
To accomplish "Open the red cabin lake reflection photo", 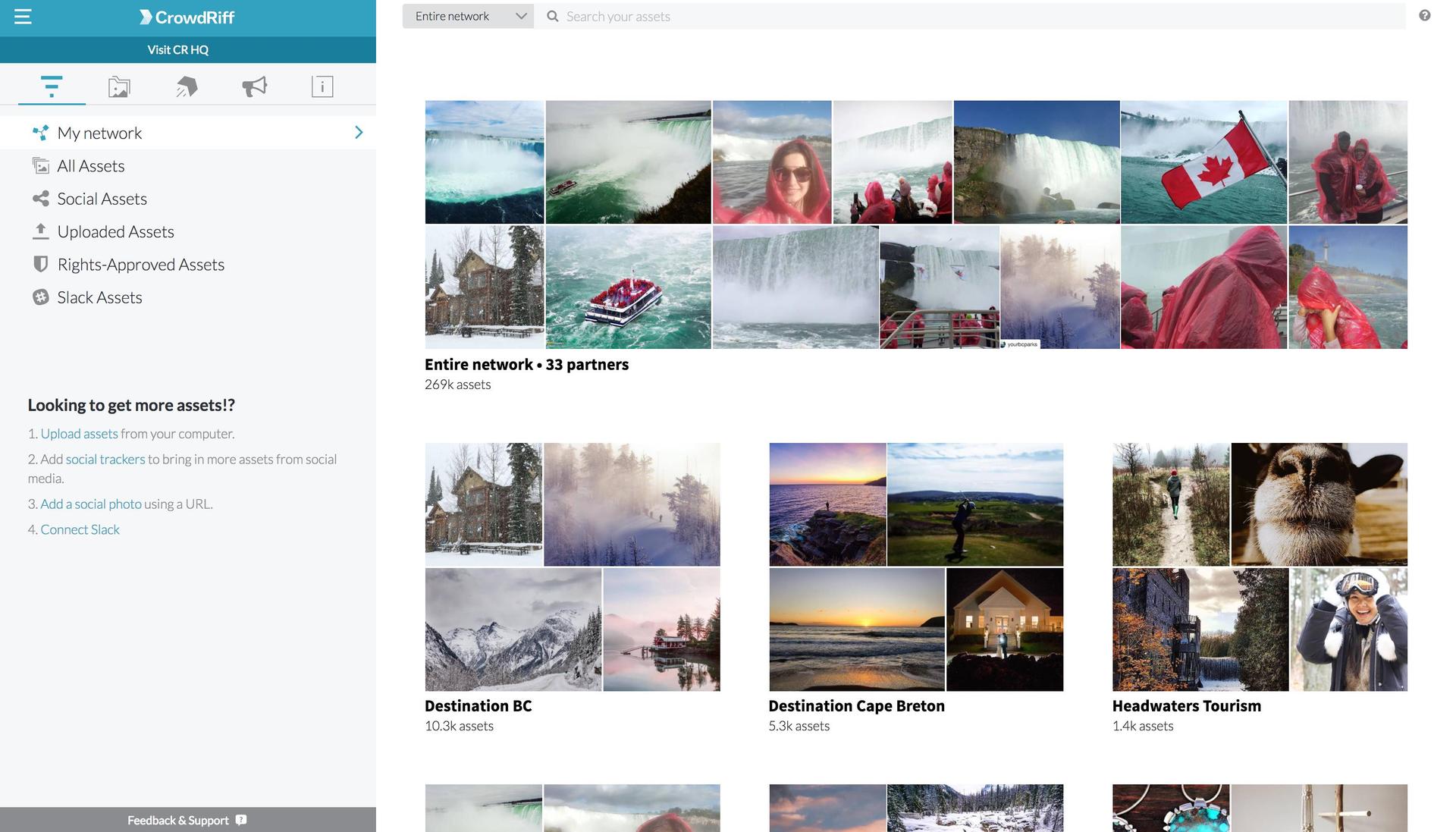I will click(661, 629).
